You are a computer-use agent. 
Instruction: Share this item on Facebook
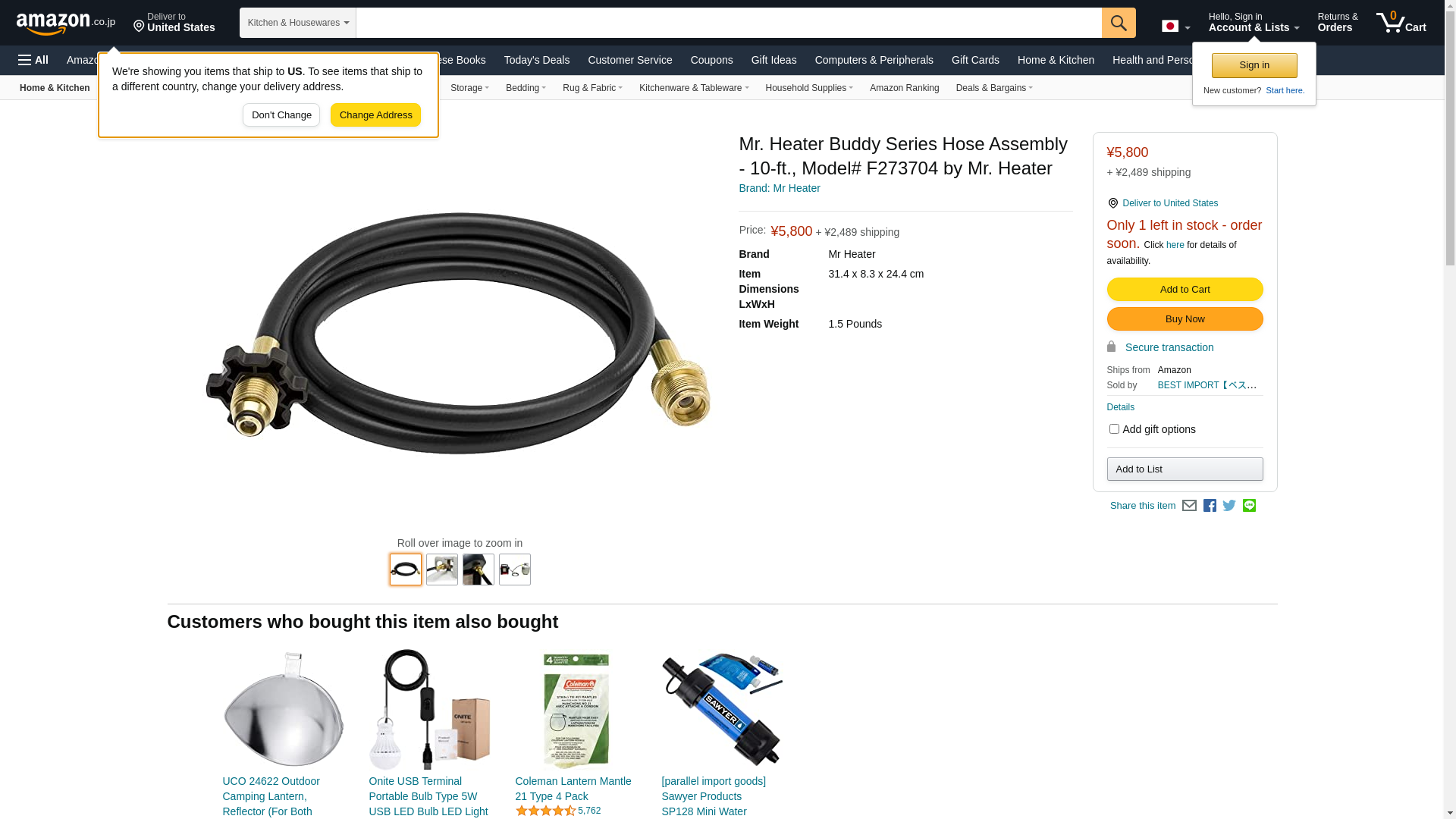(x=1210, y=506)
